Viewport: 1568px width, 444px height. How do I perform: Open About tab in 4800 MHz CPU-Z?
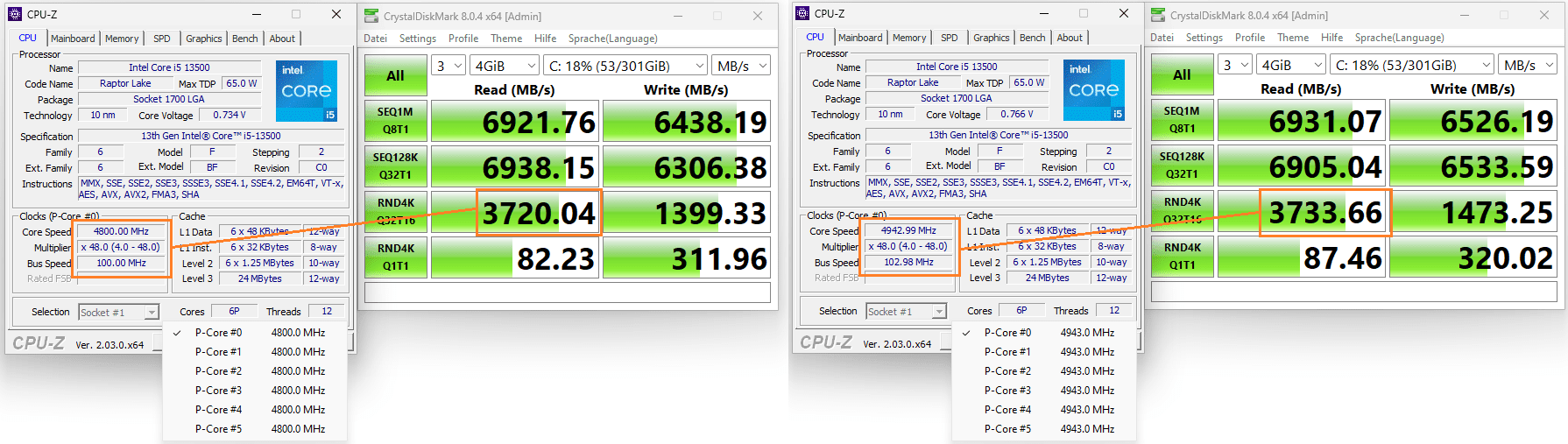pos(282,39)
